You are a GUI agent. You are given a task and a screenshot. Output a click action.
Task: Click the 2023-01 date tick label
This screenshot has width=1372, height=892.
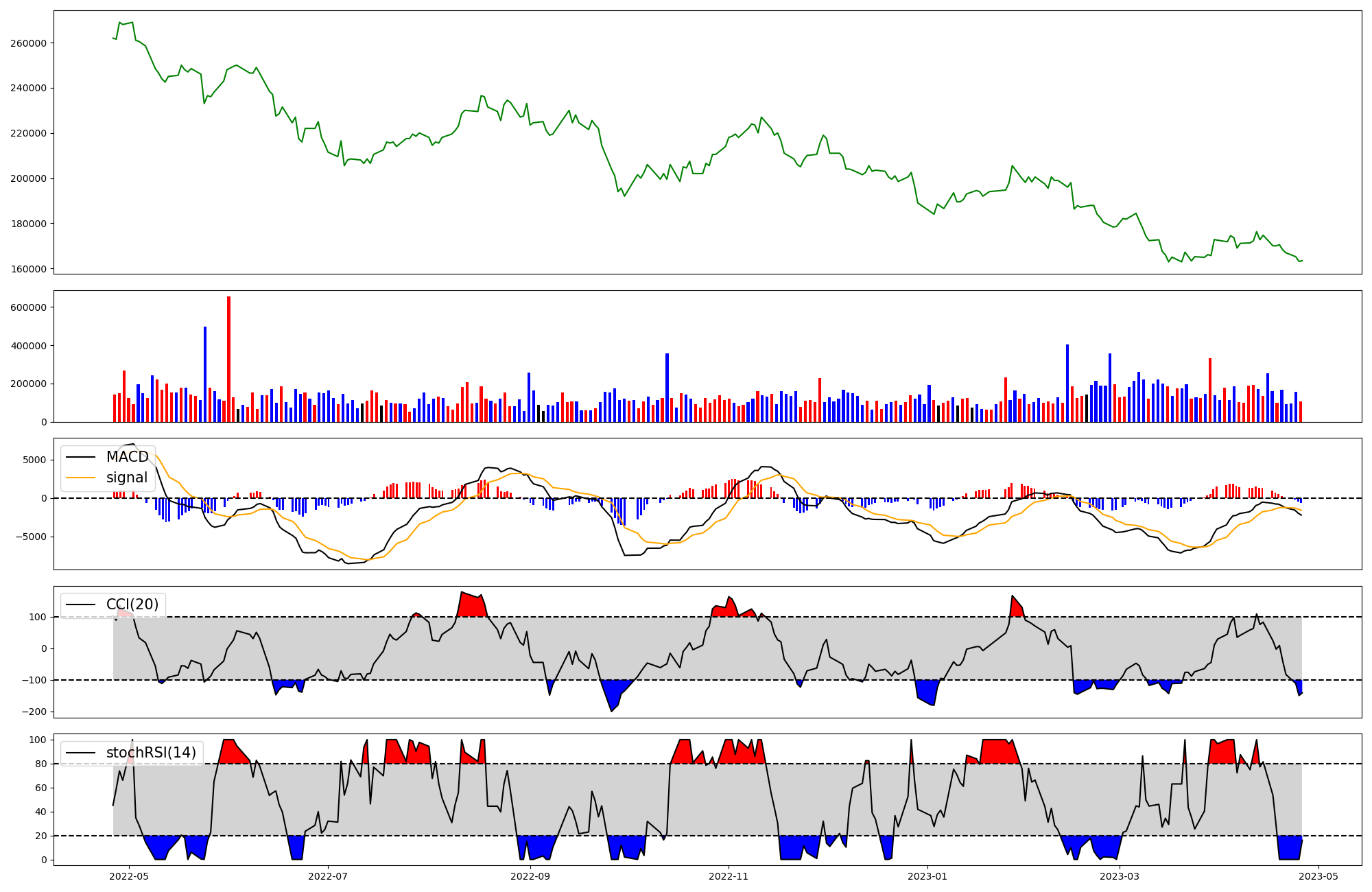click(x=927, y=876)
